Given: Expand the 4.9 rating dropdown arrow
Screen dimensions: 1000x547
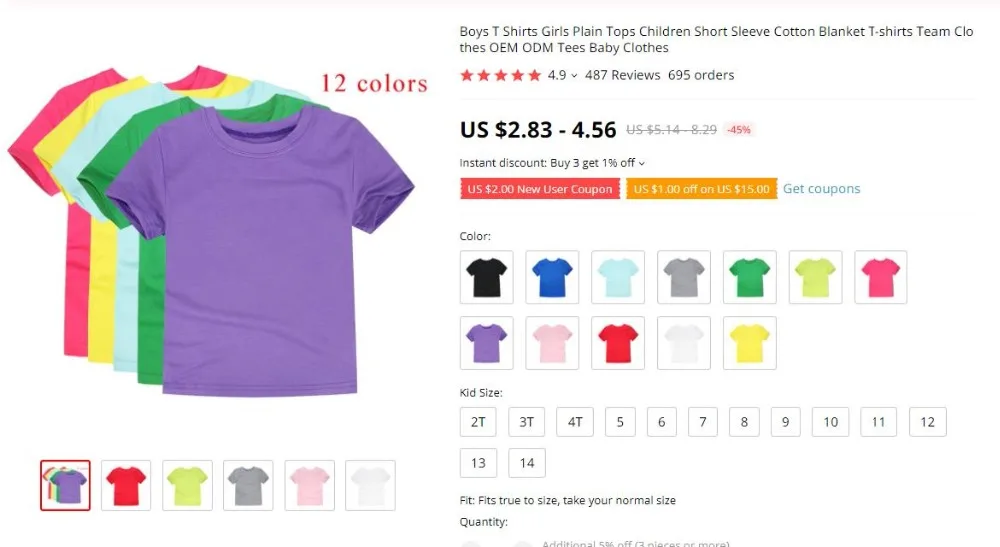Looking at the screenshot, I should [x=574, y=76].
